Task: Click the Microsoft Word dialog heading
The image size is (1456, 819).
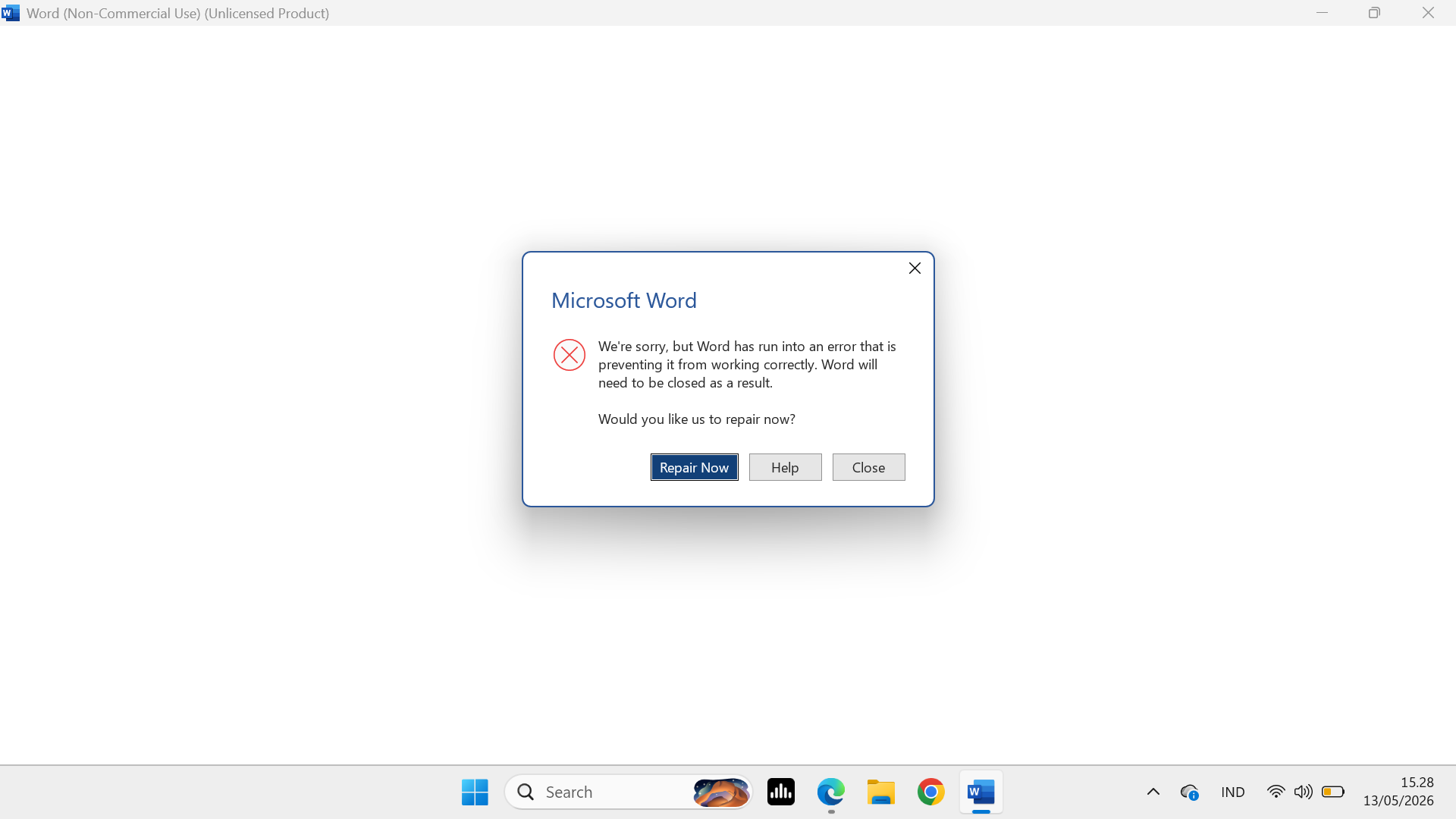Action: click(623, 300)
